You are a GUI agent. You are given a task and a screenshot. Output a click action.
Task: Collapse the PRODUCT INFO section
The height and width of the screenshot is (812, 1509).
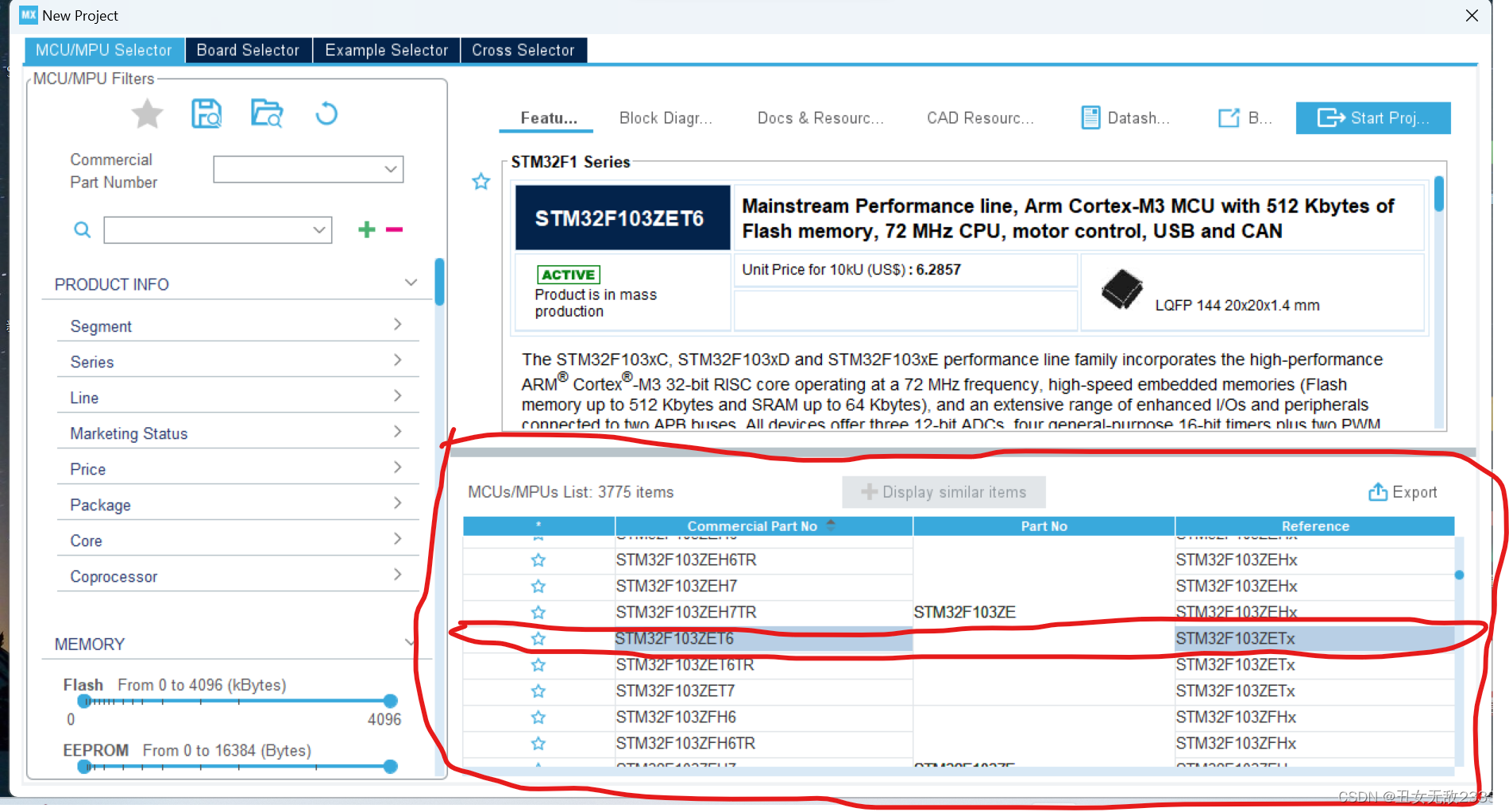pyautogui.click(x=411, y=283)
